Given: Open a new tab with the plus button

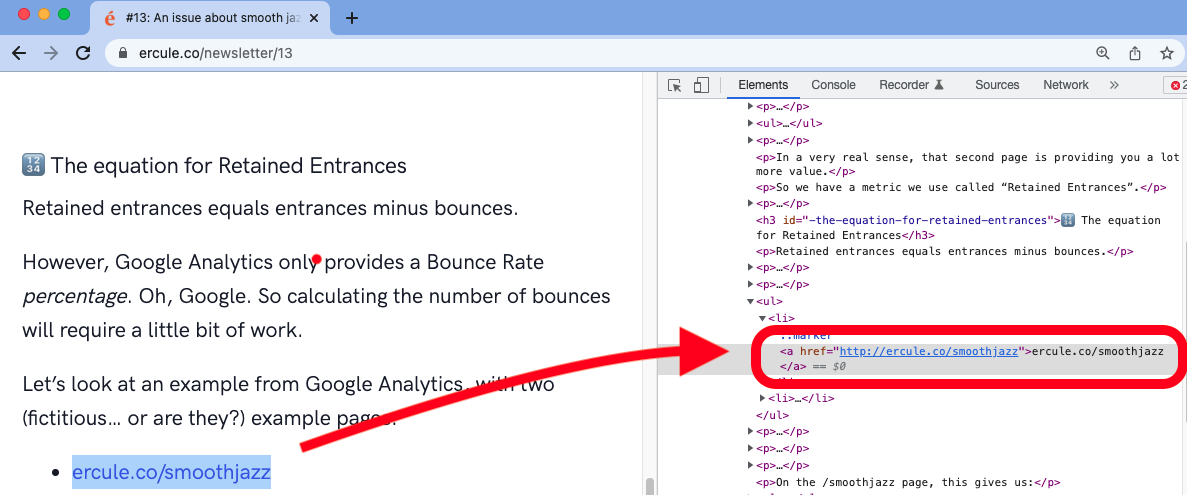Looking at the screenshot, I should click(351, 18).
